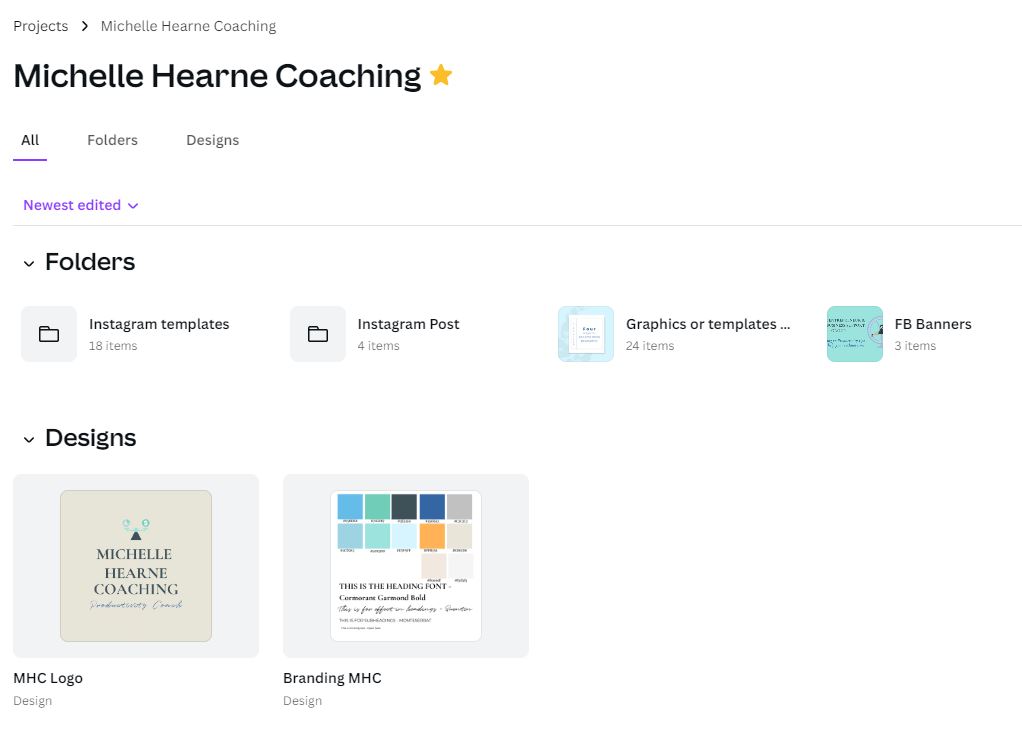Open the Branding MHC design thumbnail
Screen dimensions: 1022x735
(x=406, y=566)
